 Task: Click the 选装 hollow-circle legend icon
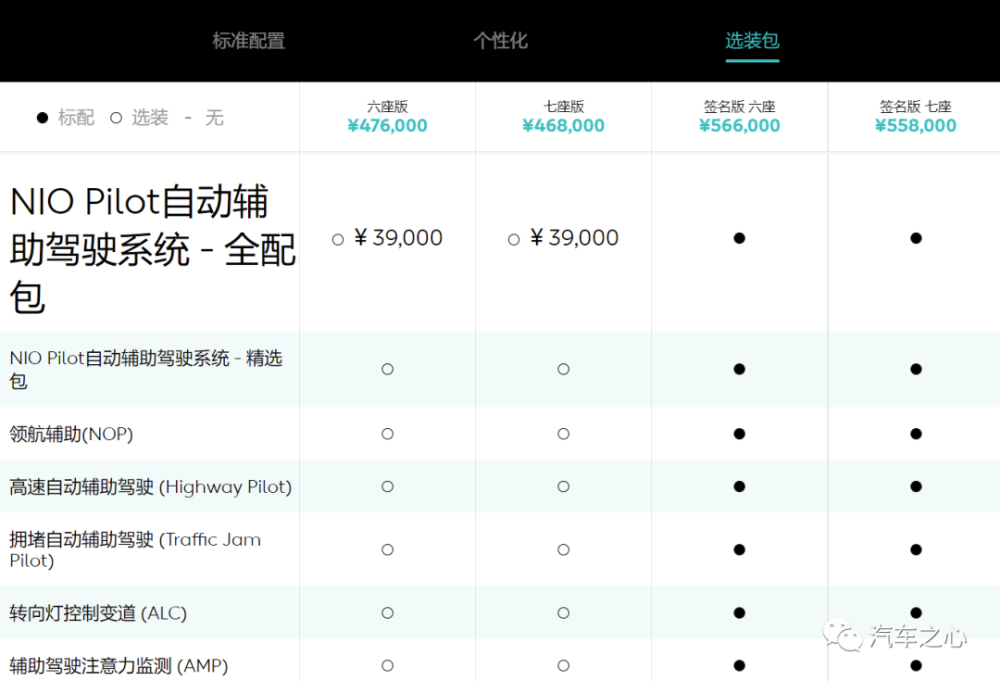pyautogui.click(x=115, y=117)
